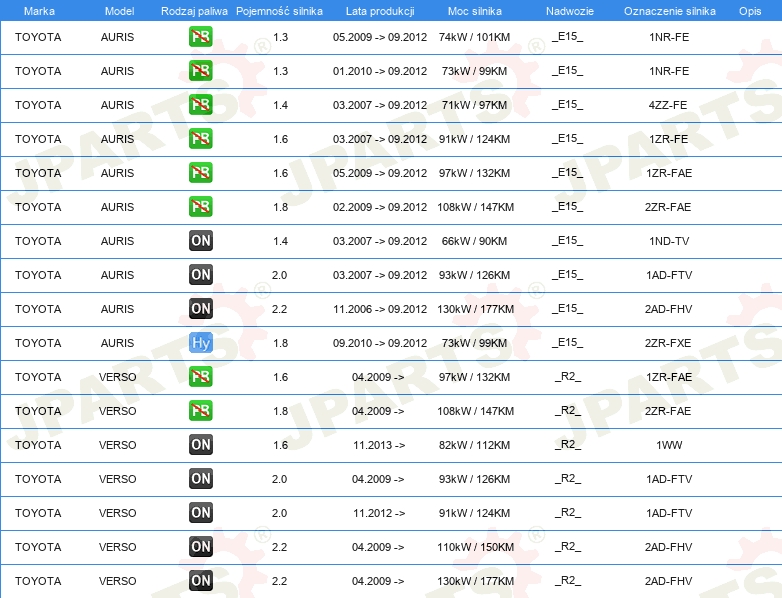Click ON diesel icon for Verso 2AD-FHV 150KM
Viewport: 782px width, 598px height.
tap(200, 547)
